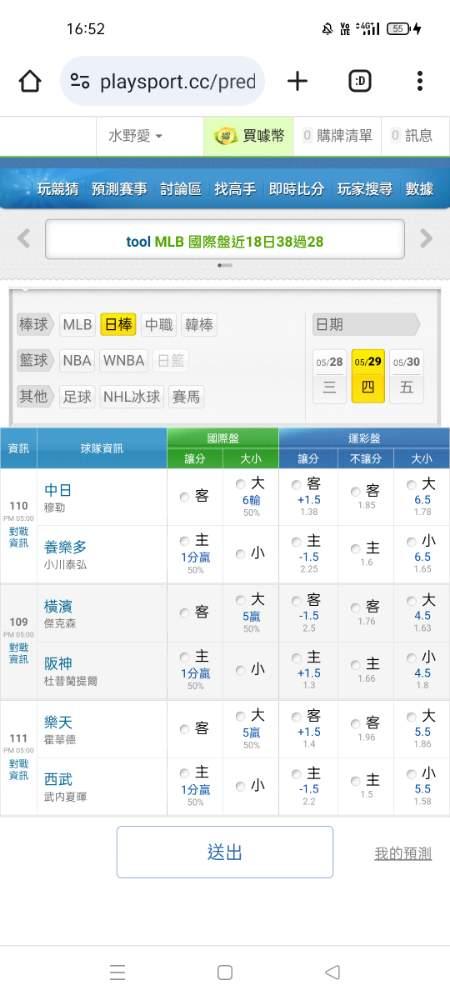Select the 運彩盤 客 +1.5 radio for 中日

pos(296,485)
